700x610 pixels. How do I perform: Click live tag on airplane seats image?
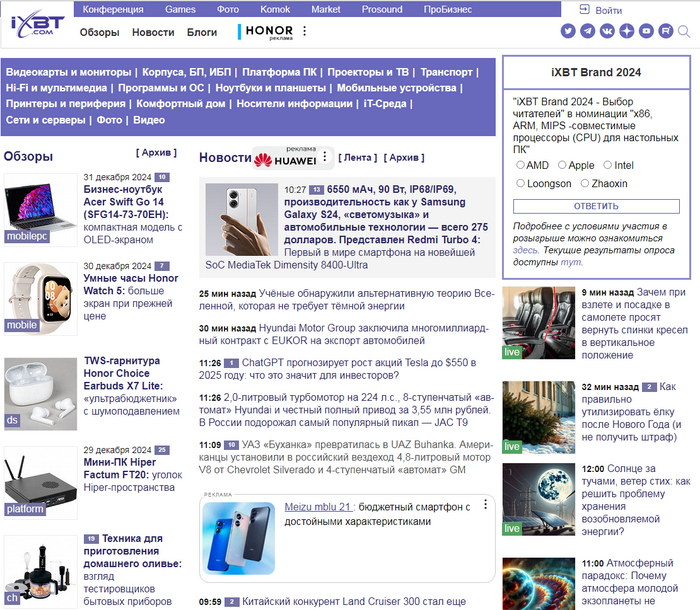pos(512,352)
